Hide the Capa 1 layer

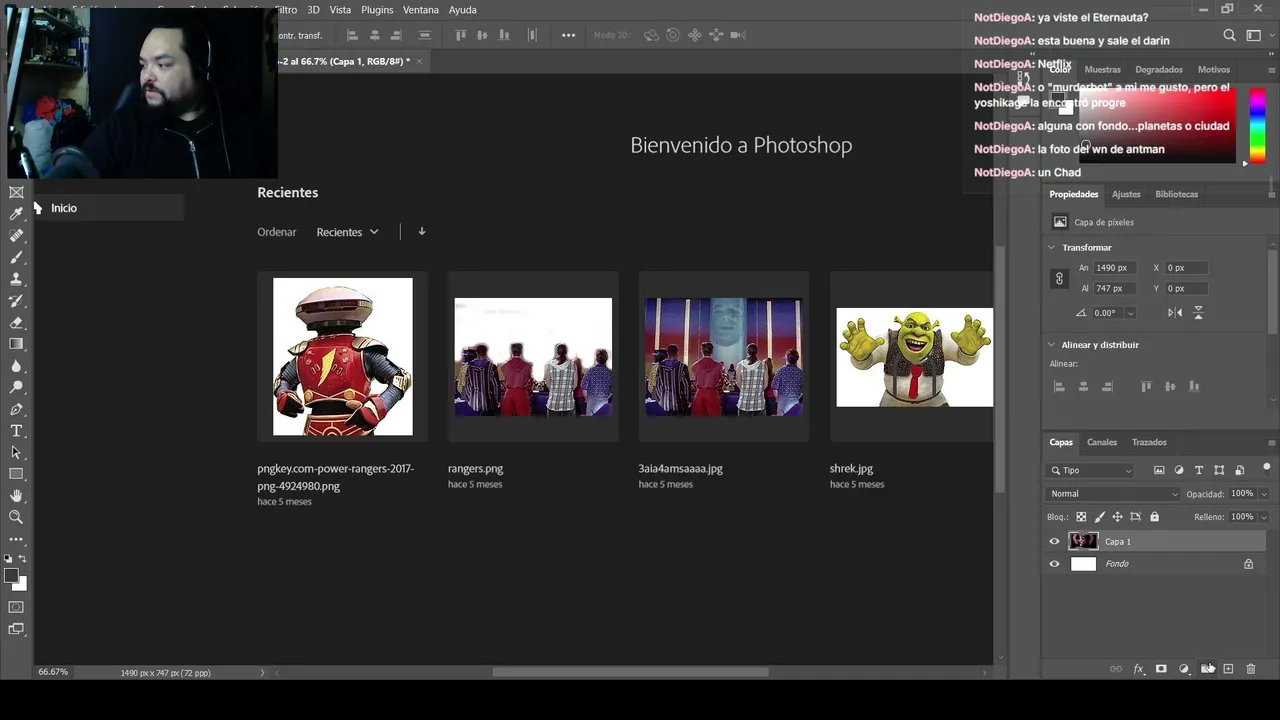pos(1054,542)
